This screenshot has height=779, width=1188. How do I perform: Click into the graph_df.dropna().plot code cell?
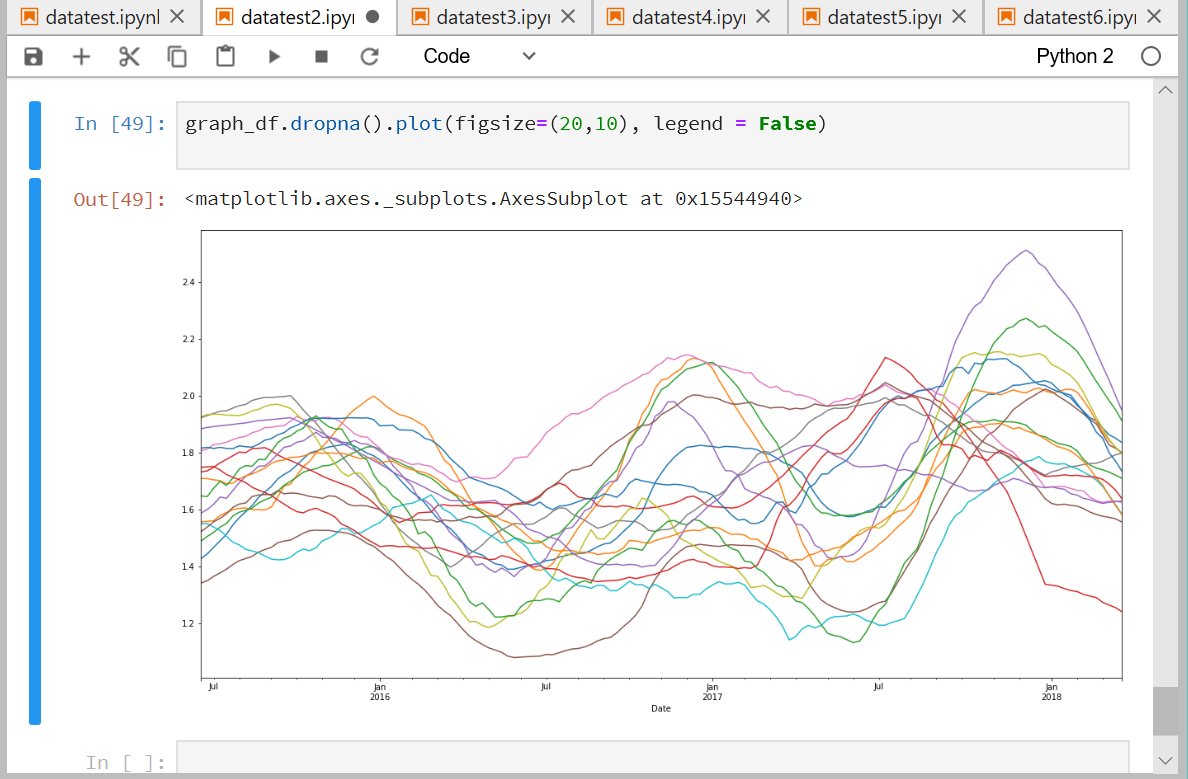[x=652, y=135]
